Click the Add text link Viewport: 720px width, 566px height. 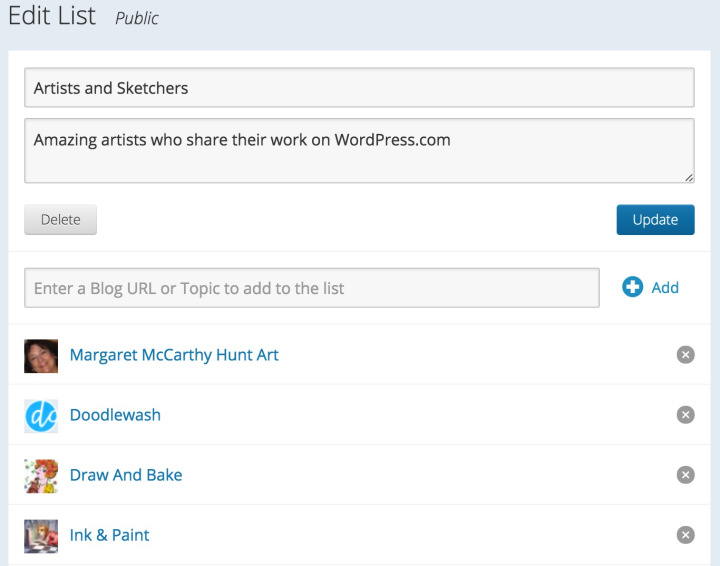click(665, 288)
